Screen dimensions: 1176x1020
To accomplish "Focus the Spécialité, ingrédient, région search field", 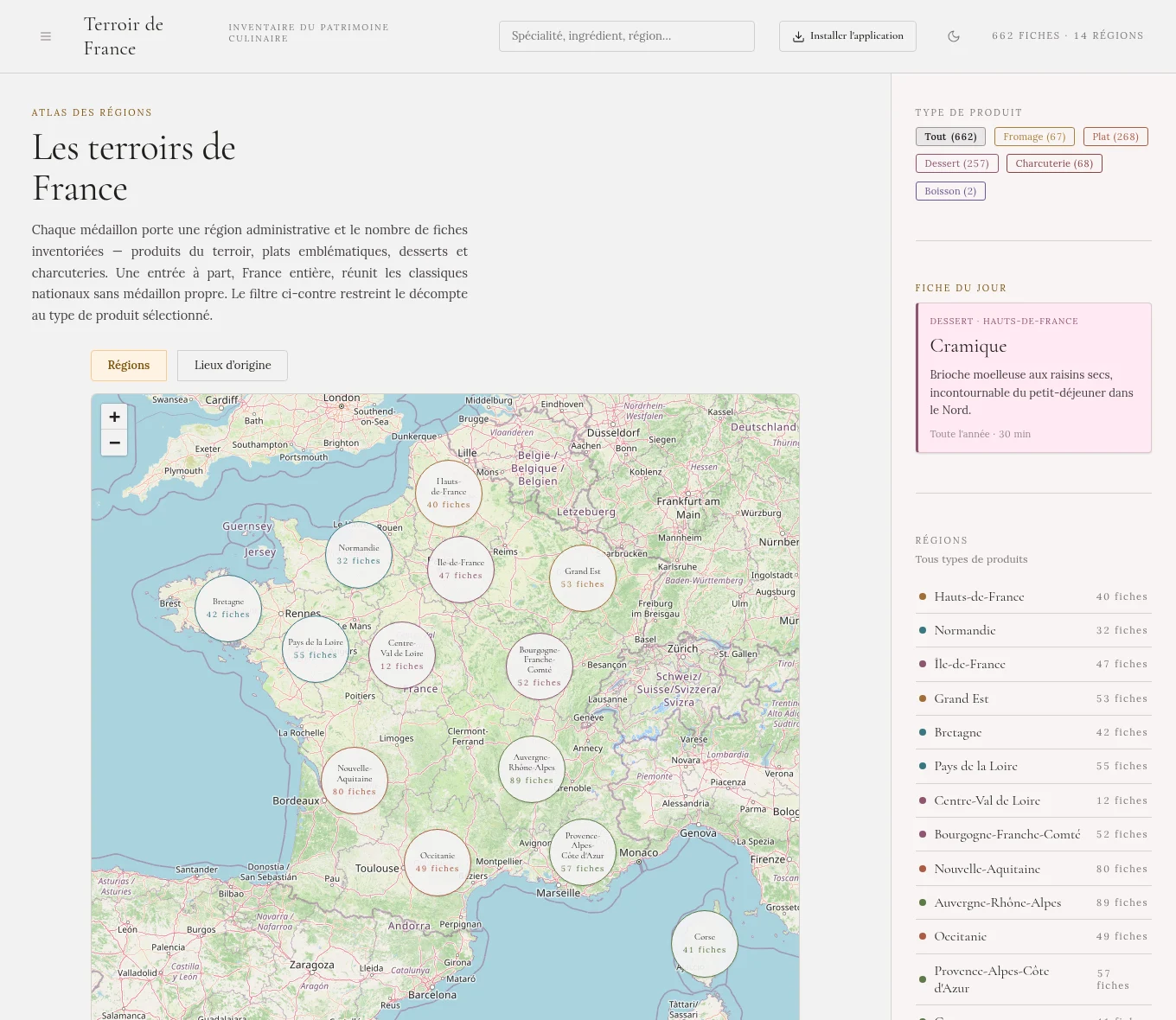I will 627,36.
